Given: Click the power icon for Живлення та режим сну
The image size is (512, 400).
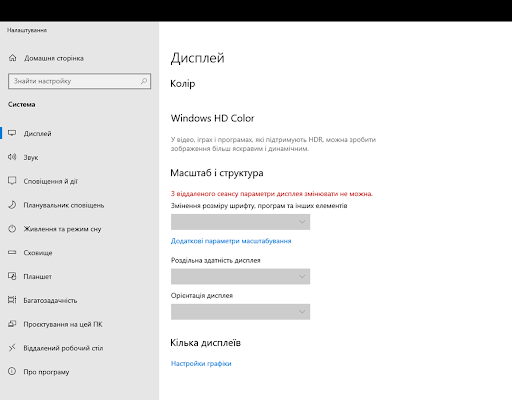Looking at the screenshot, I should 12,229.
